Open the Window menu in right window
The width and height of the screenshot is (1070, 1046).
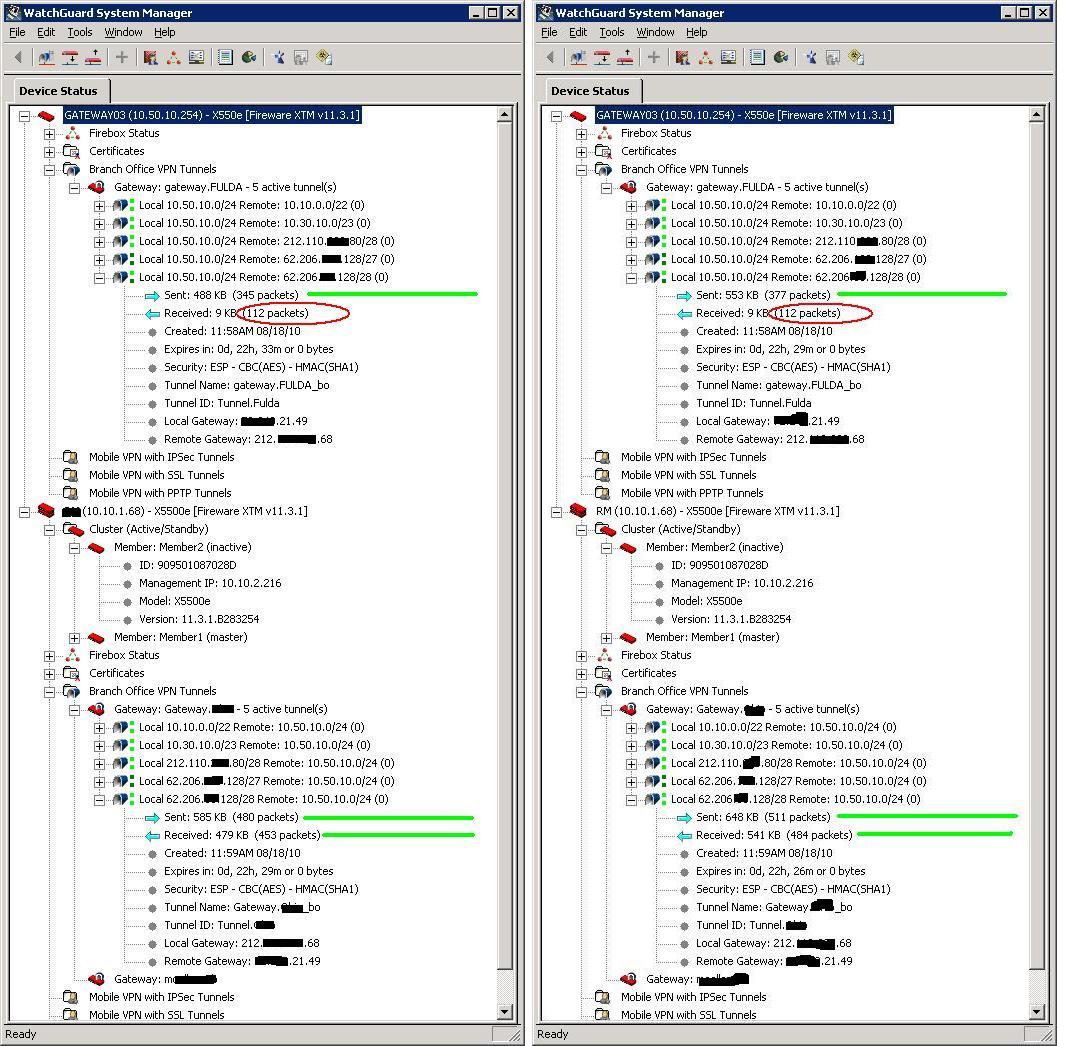[655, 32]
